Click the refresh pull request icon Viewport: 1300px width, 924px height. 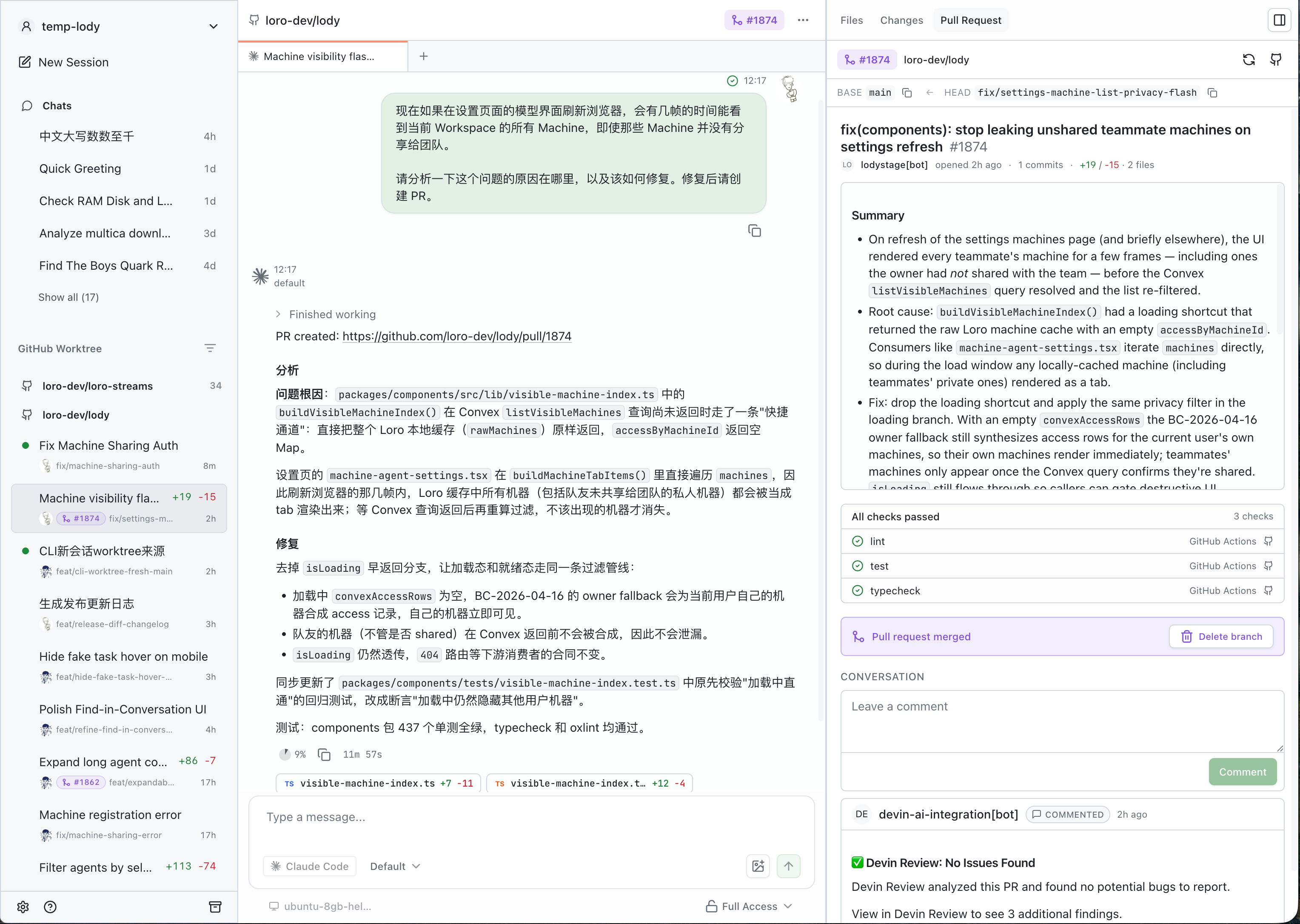(1248, 60)
